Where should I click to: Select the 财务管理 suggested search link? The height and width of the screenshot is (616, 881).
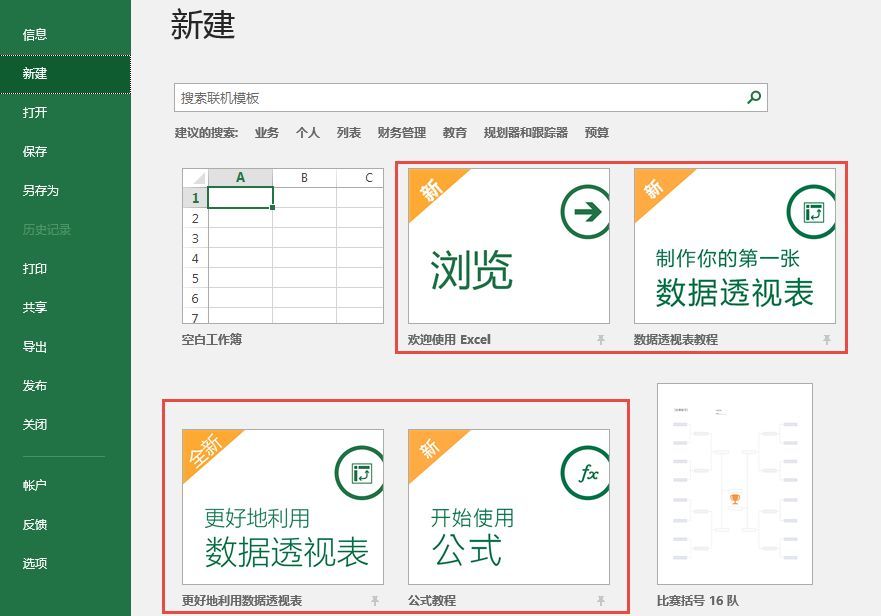click(x=402, y=133)
